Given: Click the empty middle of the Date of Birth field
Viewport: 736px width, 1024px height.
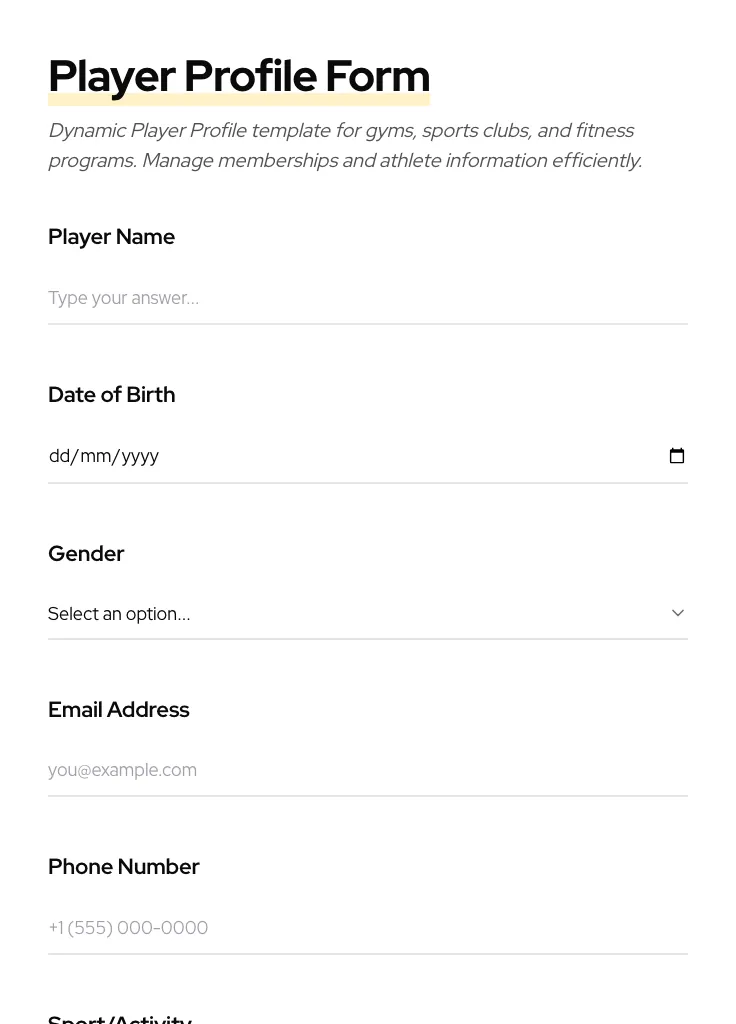Looking at the screenshot, I should click(400, 456).
